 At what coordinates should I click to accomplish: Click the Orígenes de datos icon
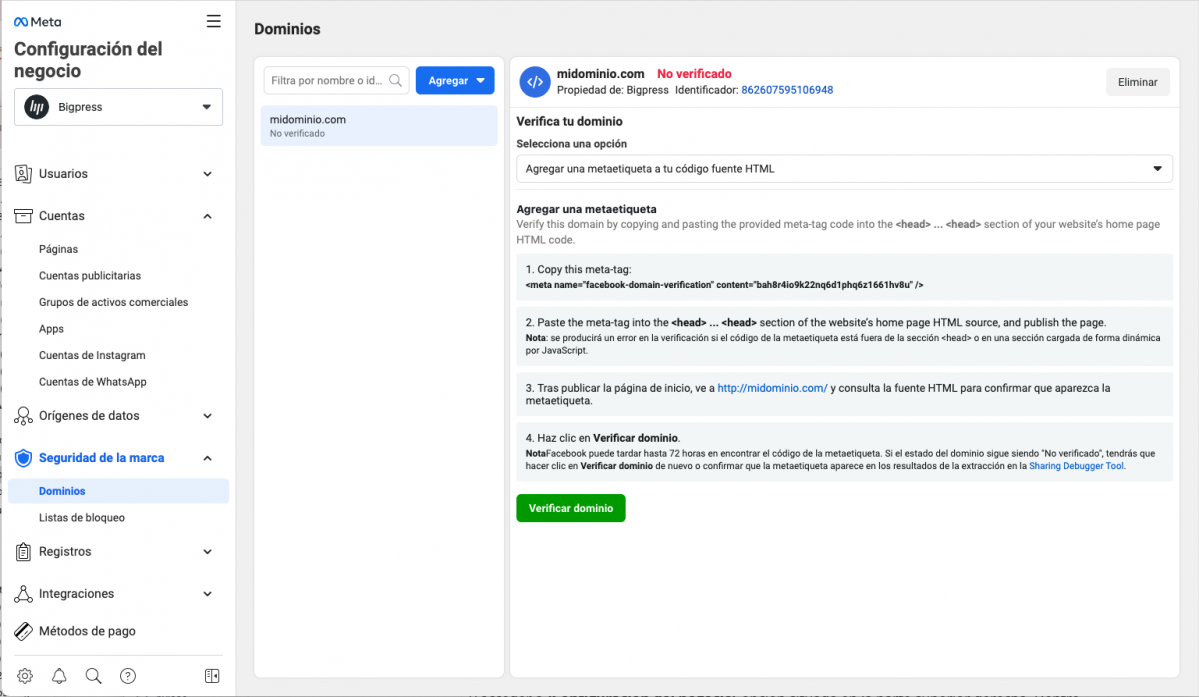coord(23,416)
